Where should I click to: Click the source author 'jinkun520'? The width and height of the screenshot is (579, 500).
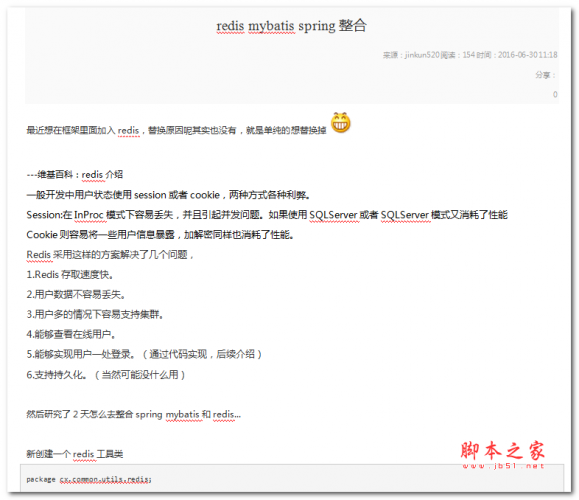(x=422, y=55)
